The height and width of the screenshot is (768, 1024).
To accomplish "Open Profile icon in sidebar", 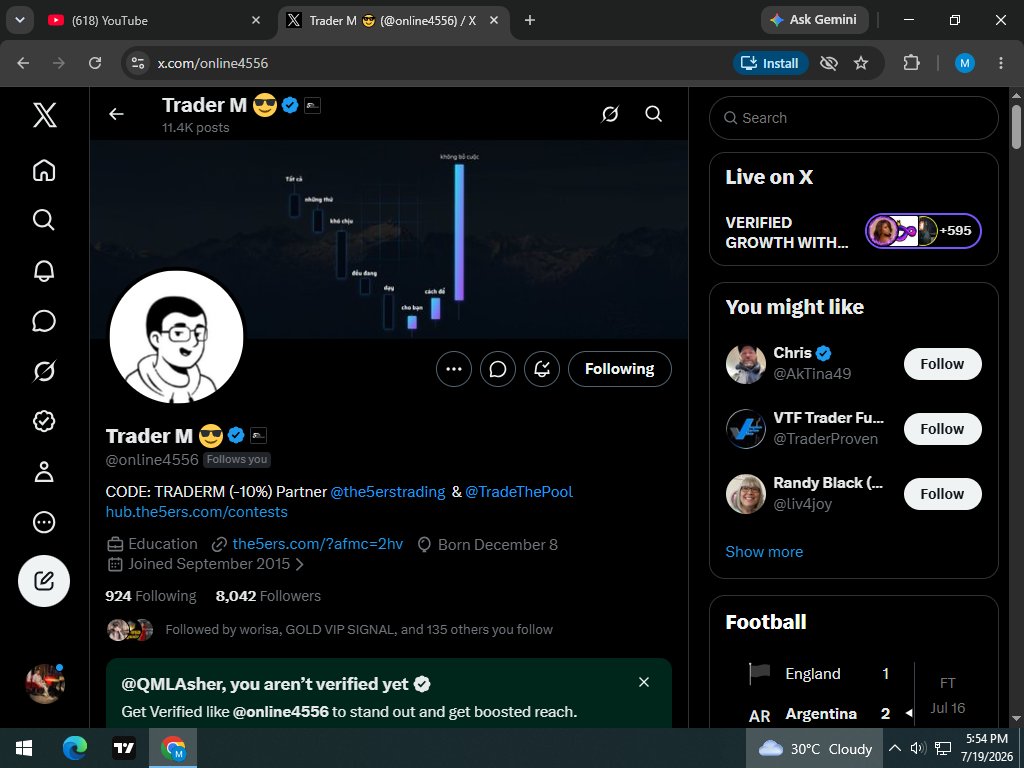I will (x=44, y=472).
